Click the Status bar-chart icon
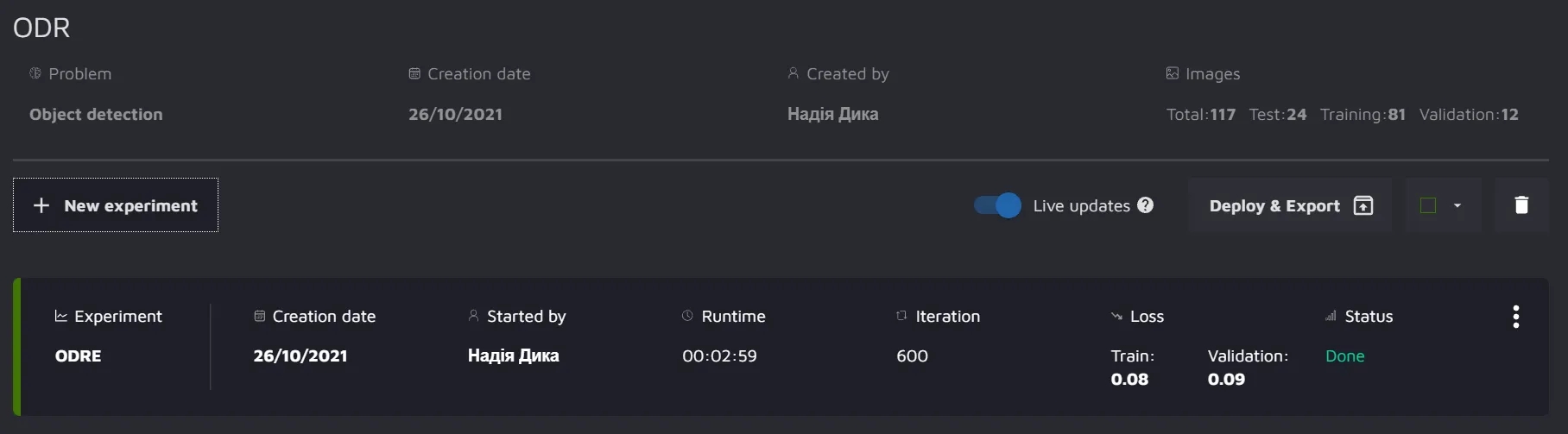The image size is (1568, 434). pos(1331,316)
